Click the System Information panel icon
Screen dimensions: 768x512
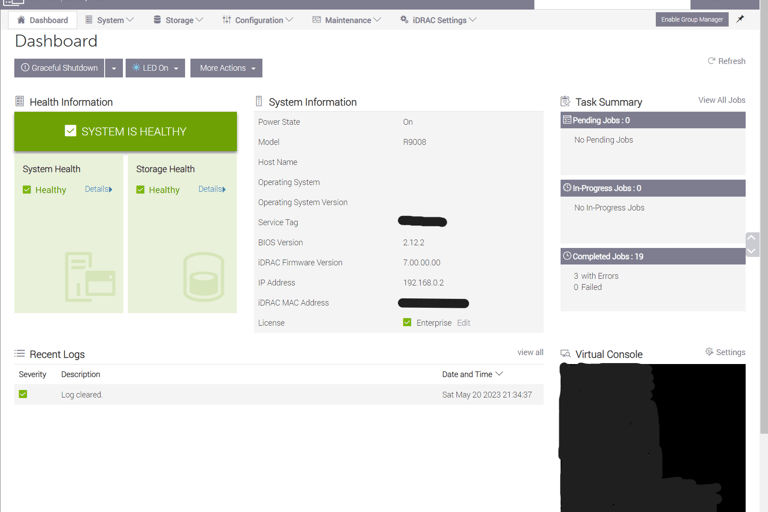point(259,101)
